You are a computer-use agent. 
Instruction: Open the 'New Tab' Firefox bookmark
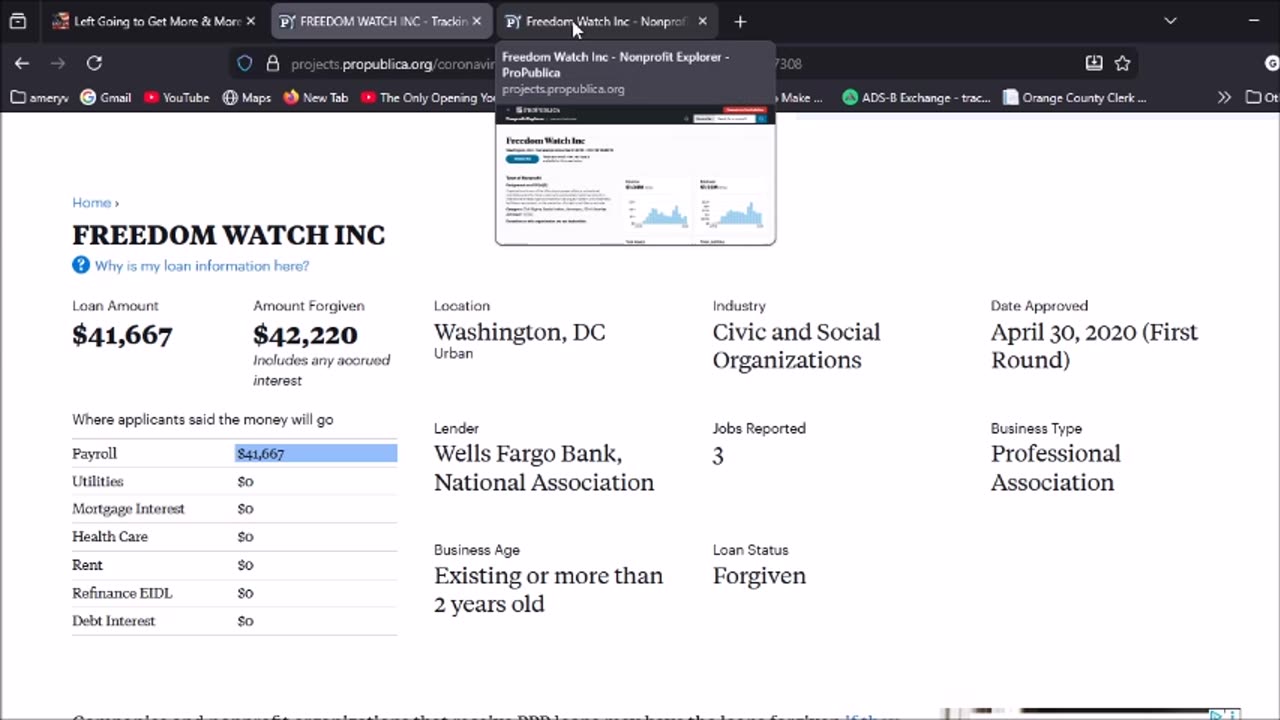tap(316, 98)
